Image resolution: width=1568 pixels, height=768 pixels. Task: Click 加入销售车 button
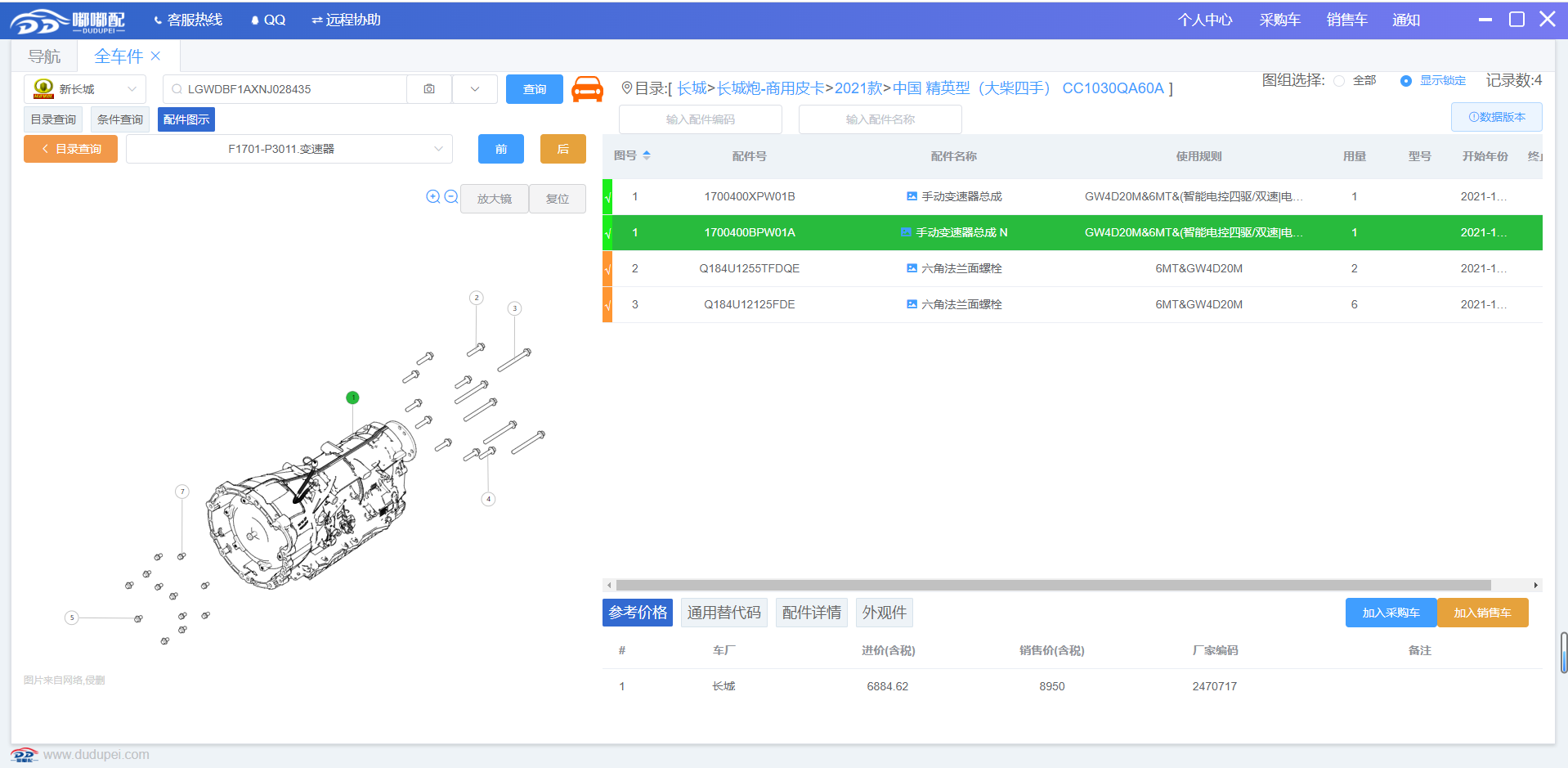[1483, 613]
